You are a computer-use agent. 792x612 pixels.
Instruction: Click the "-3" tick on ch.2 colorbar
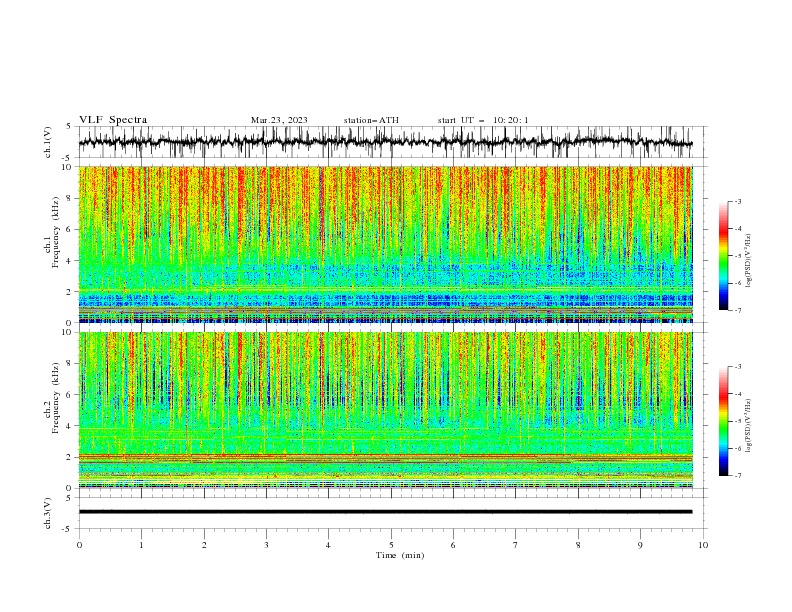(737, 367)
